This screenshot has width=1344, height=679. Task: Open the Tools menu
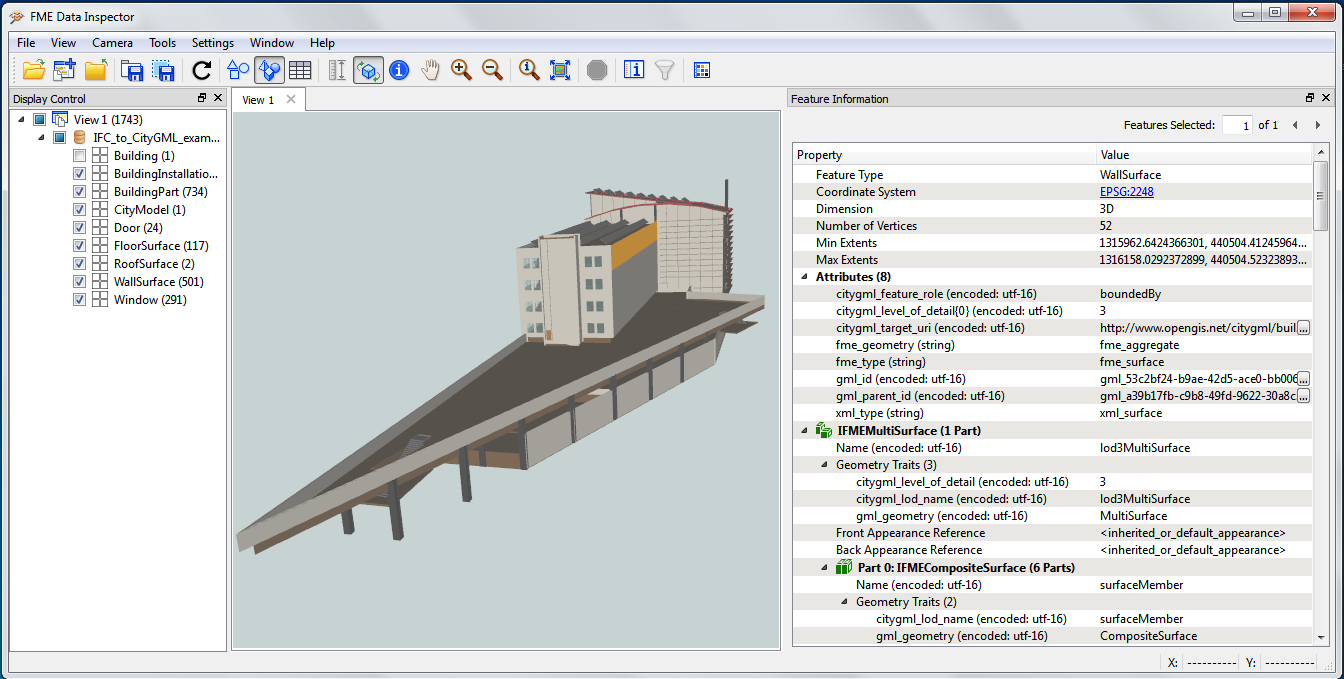coord(162,43)
